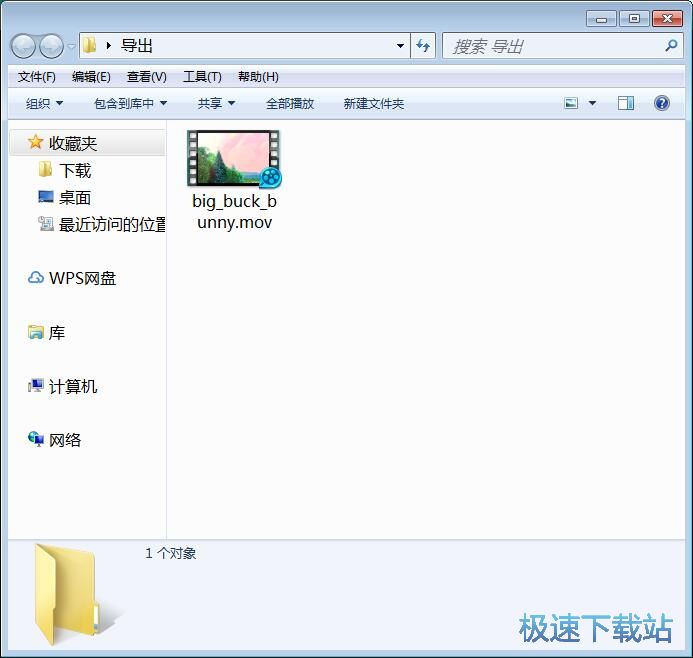Open WPS网盘 in the navigation pane

tap(82, 278)
